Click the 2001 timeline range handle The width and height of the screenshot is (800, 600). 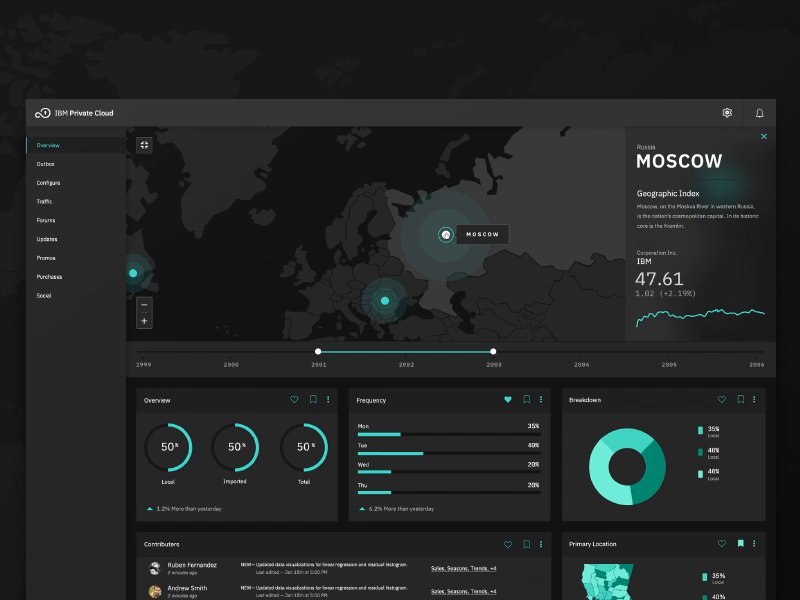tap(318, 352)
